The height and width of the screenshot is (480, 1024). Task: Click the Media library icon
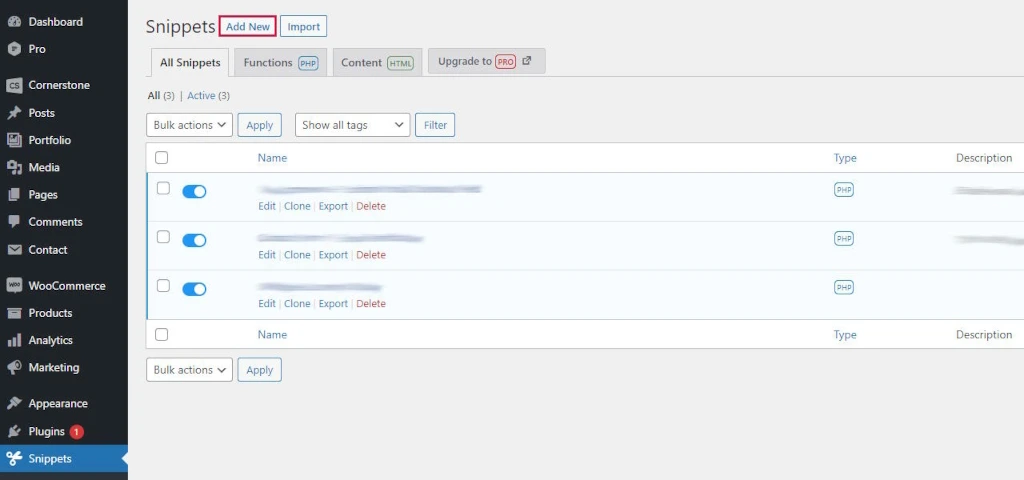point(14,168)
